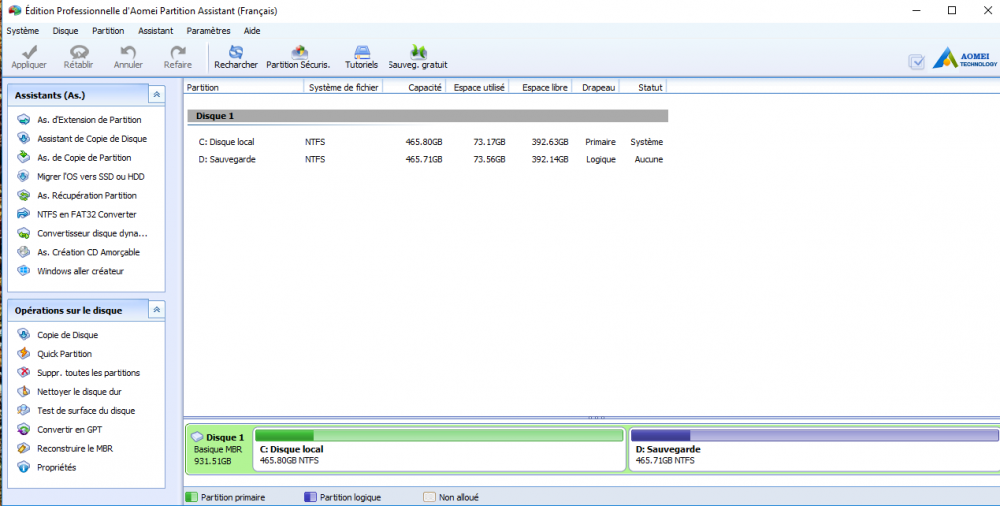Screen dimensions: 1000x506
Task: Open Partition Sécuris. toolbar icon
Action: point(298,52)
